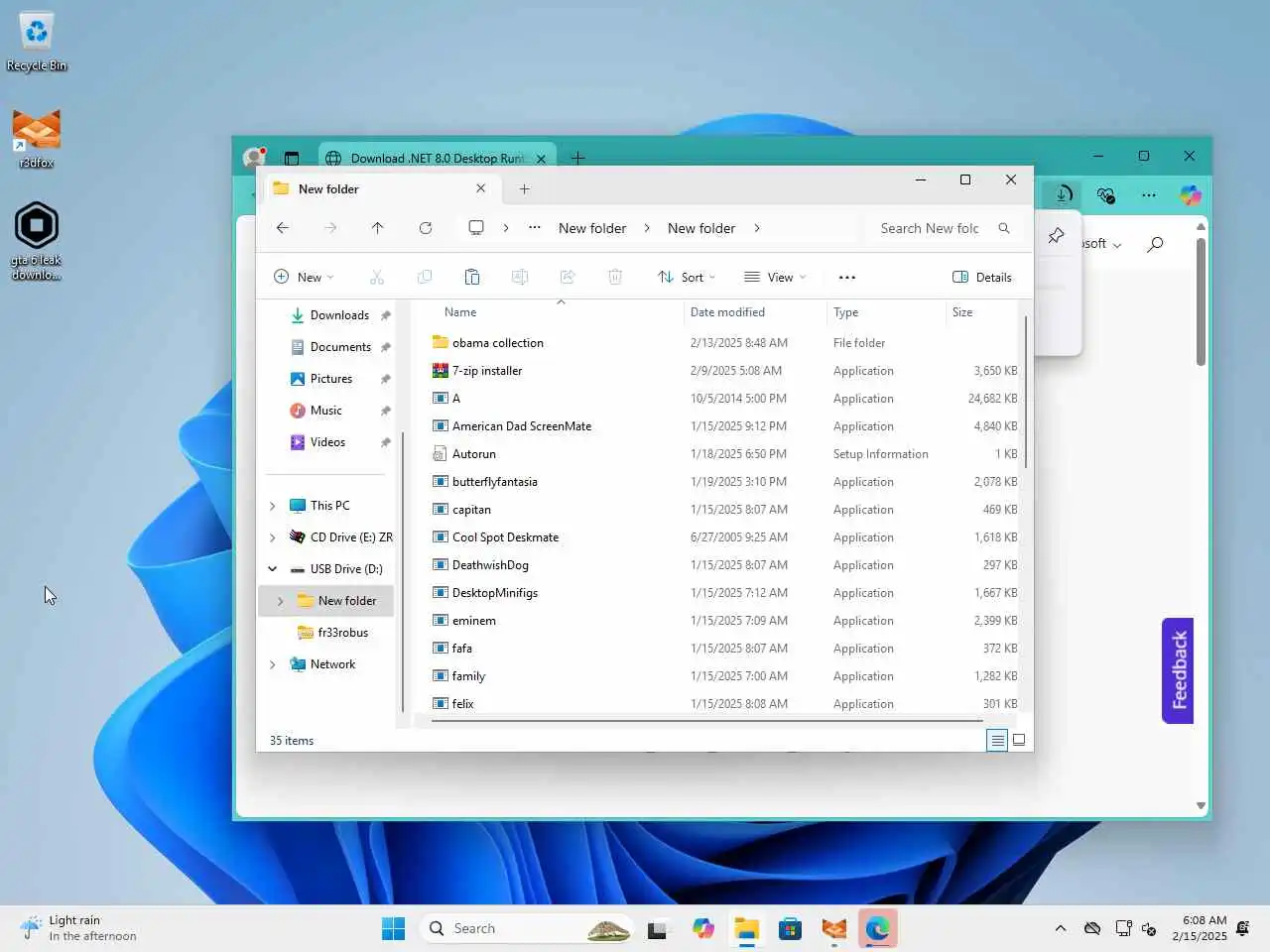
Task: Click the Share icon in toolbar
Action: pos(568,277)
